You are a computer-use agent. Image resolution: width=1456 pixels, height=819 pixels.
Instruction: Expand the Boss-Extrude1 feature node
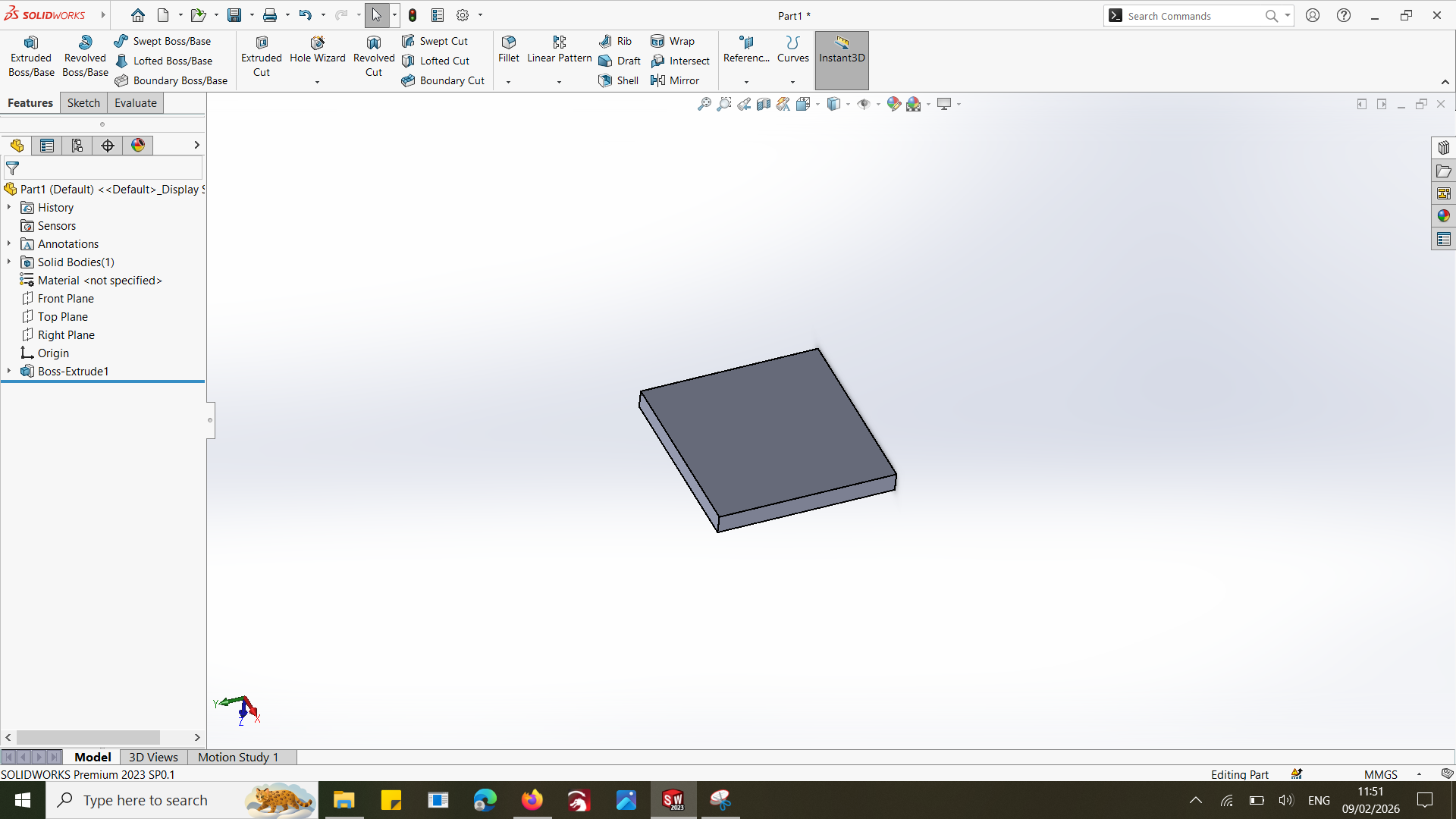(x=9, y=371)
